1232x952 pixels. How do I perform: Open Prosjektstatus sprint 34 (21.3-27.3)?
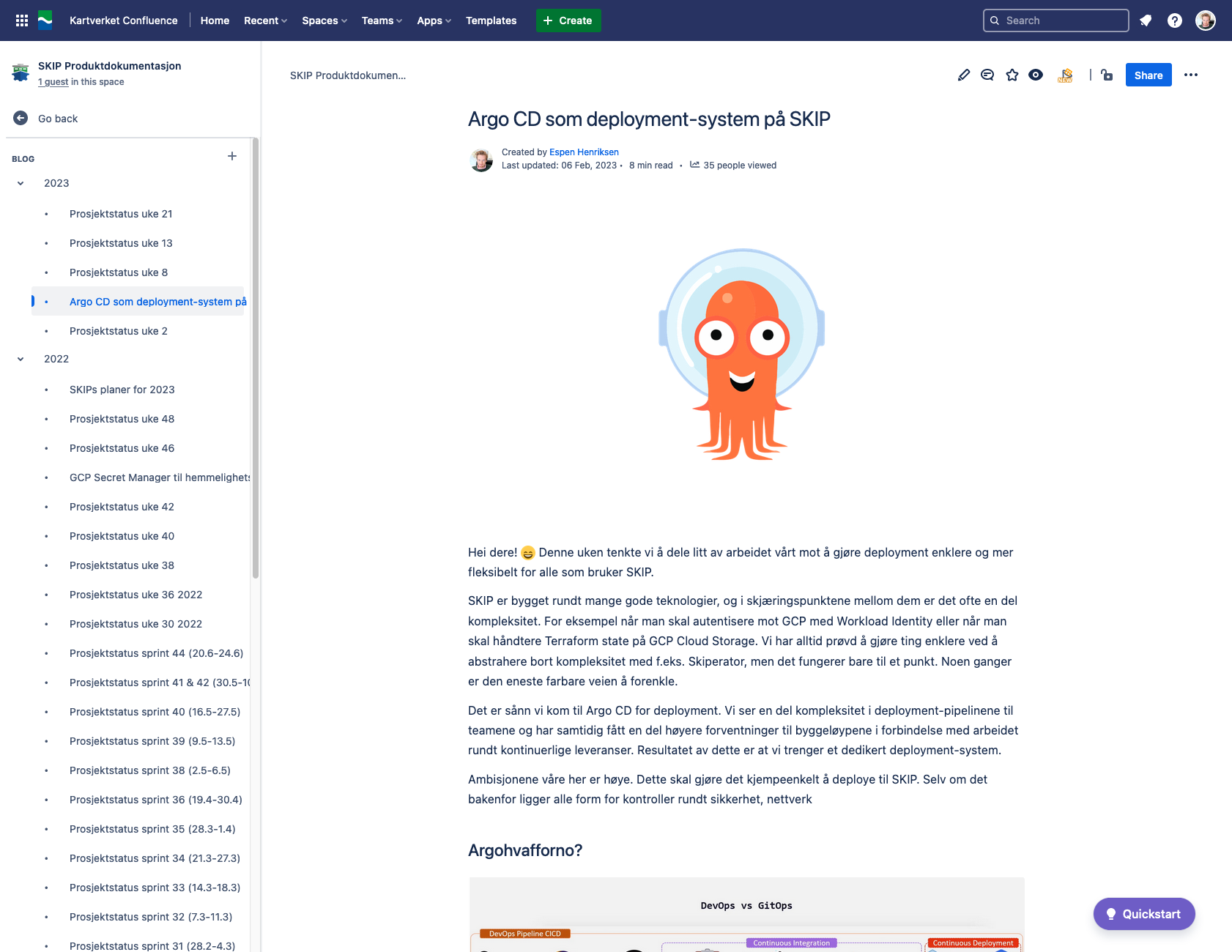(155, 858)
